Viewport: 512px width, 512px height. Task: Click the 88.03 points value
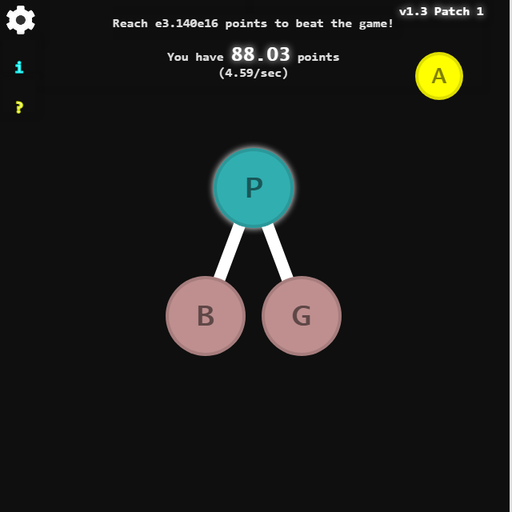click(x=261, y=54)
